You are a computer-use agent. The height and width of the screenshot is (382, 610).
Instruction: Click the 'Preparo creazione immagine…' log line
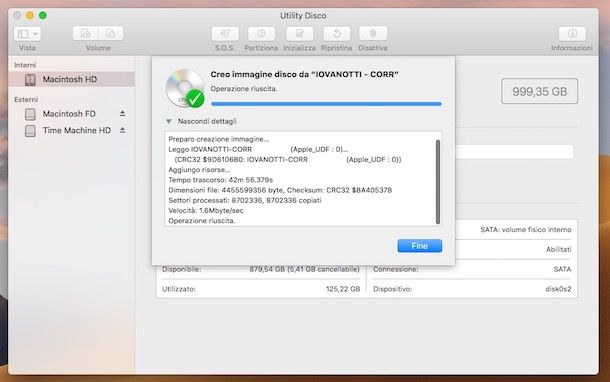[x=219, y=139]
